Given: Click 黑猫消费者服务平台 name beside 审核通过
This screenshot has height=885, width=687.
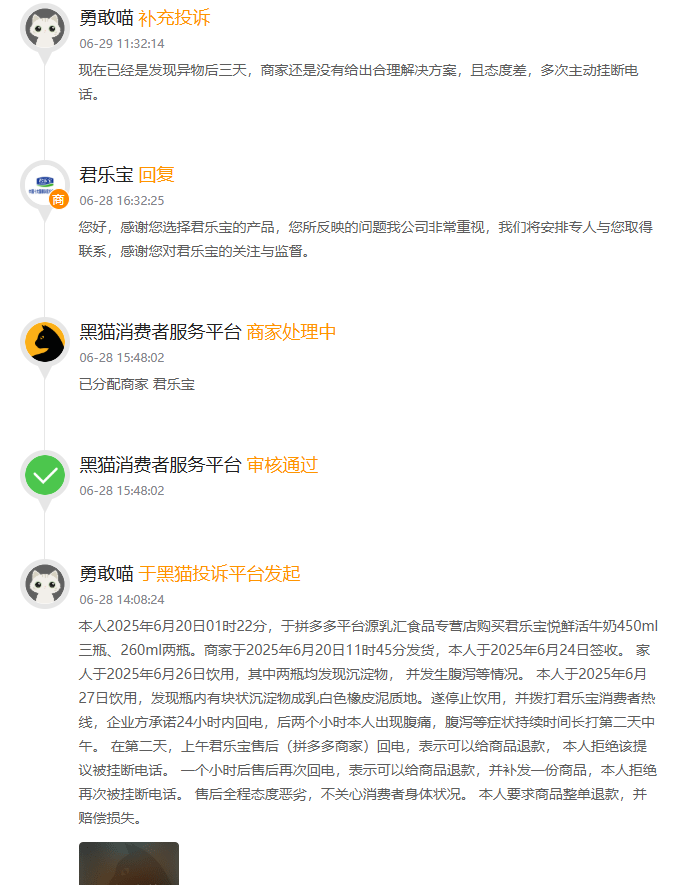Looking at the screenshot, I should coord(160,465).
